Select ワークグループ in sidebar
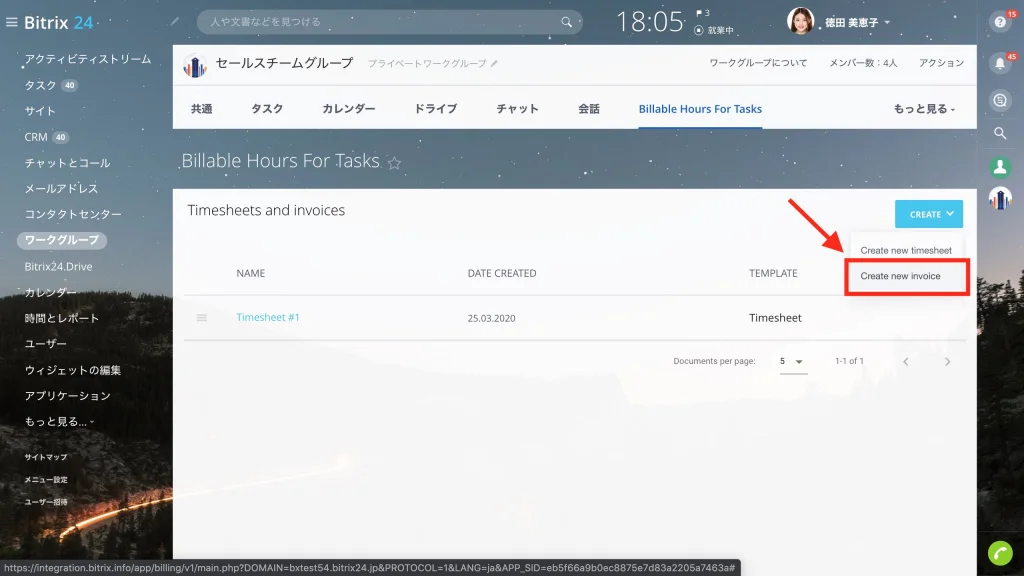Screen dimensions: 1024x576 pyautogui.click(x=62, y=240)
